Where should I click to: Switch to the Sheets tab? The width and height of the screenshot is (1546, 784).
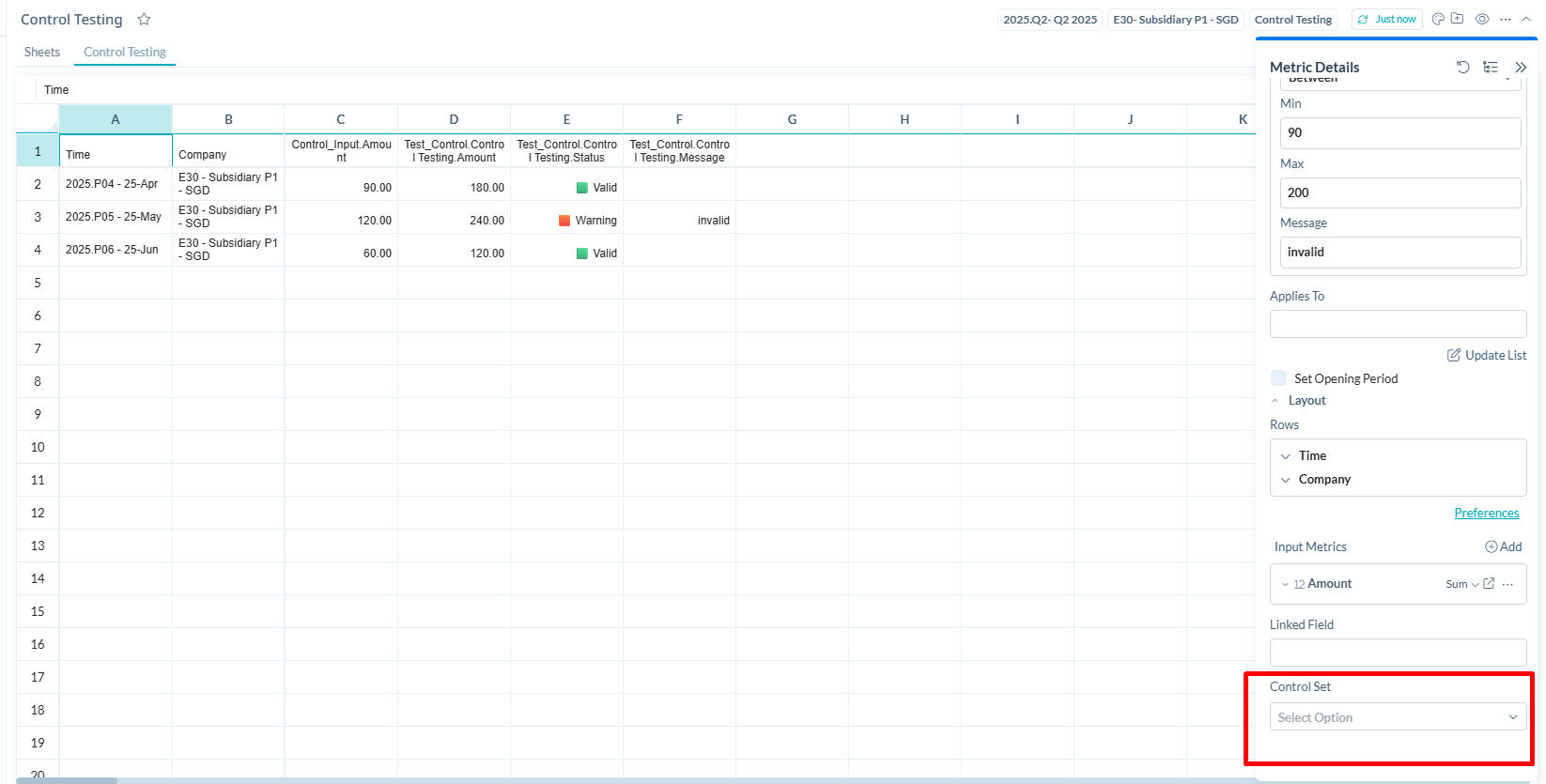(42, 53)
